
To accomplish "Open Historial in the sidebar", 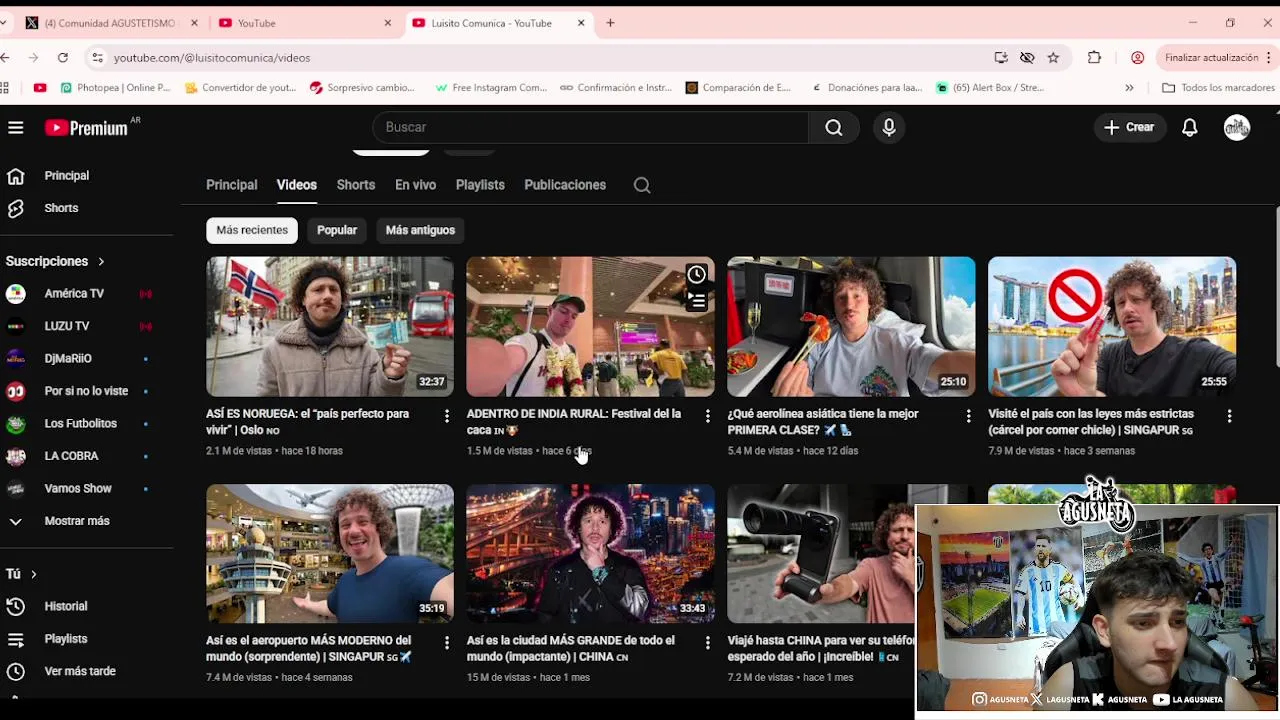I will tap(66, 606).
